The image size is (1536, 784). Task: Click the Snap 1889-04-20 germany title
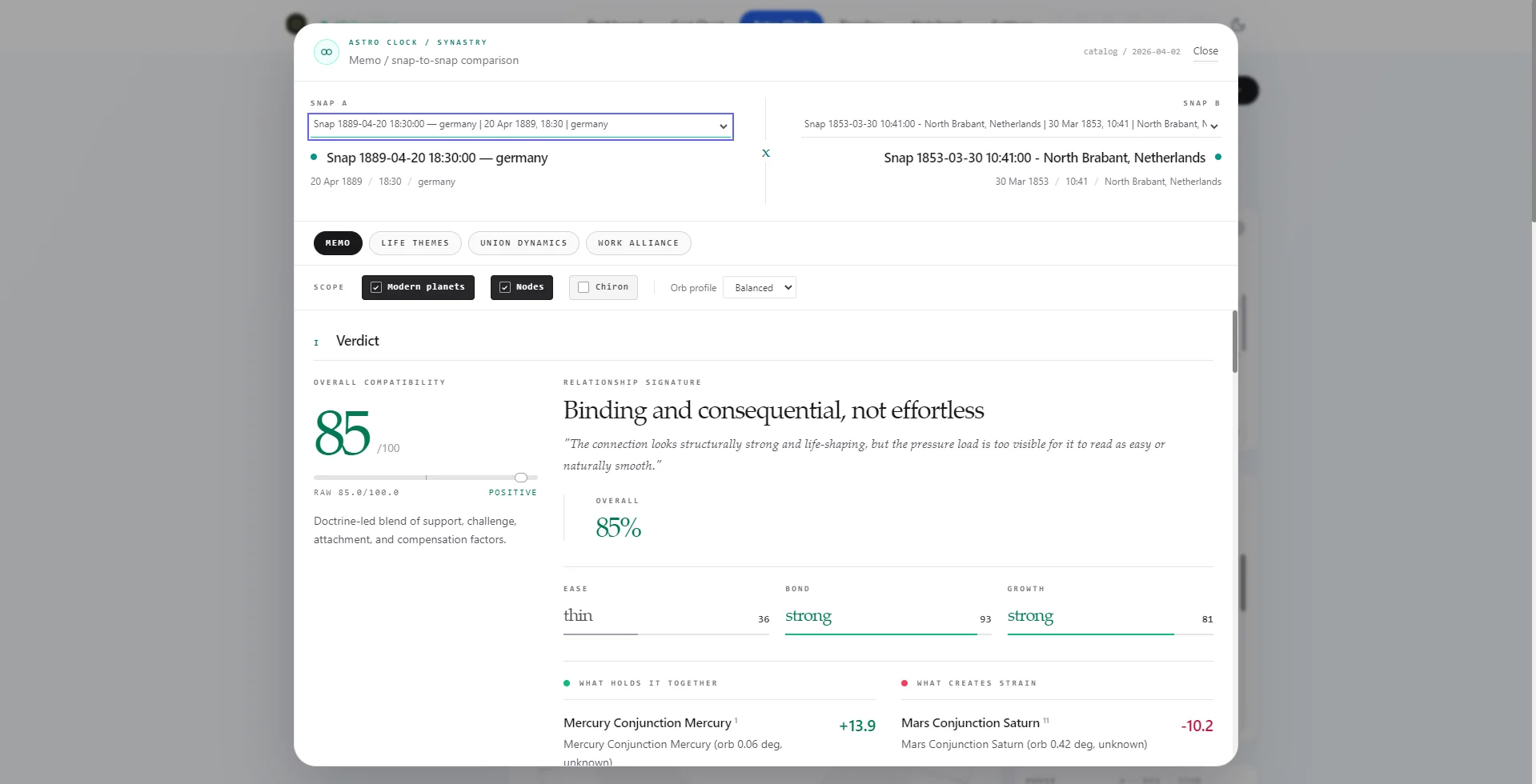click(x=437, y=158)
